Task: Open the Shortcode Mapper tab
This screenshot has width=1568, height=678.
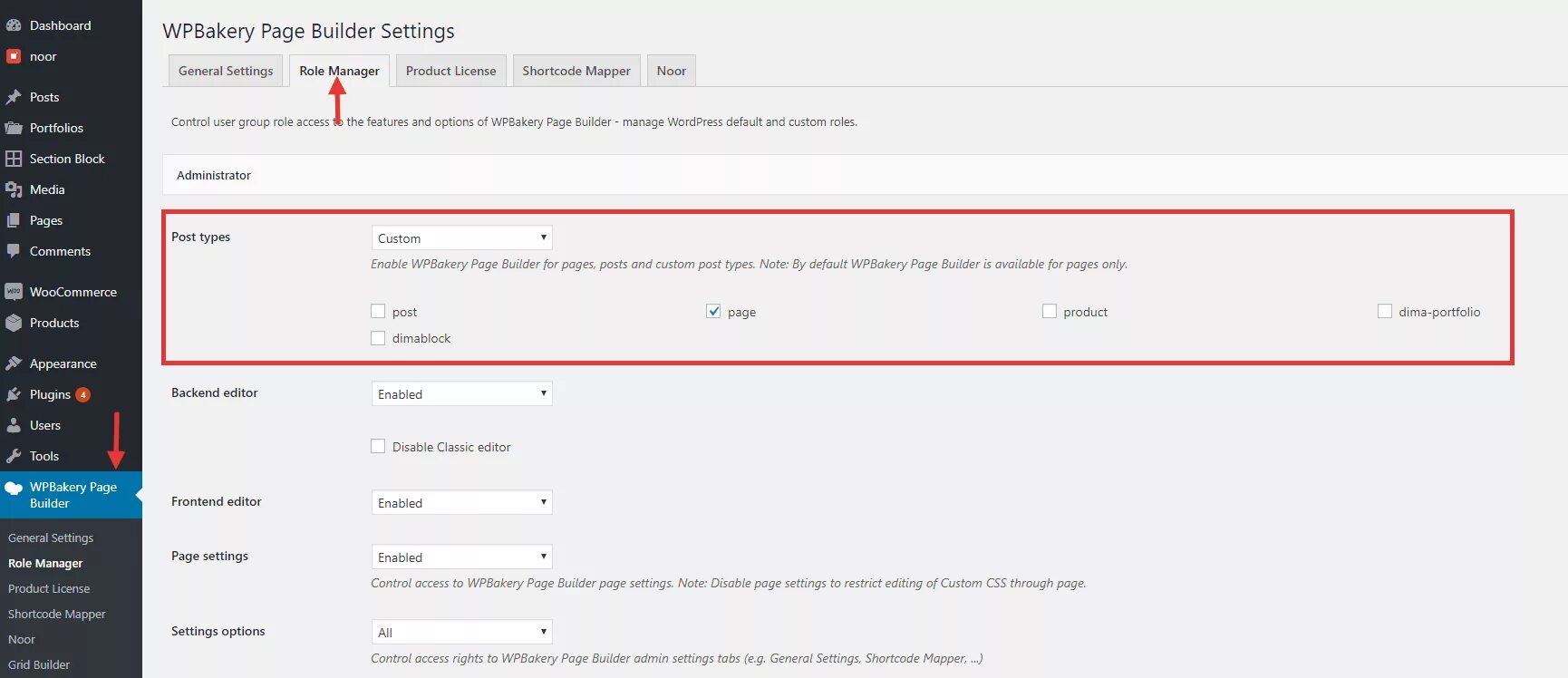Action: pos(576,71)
